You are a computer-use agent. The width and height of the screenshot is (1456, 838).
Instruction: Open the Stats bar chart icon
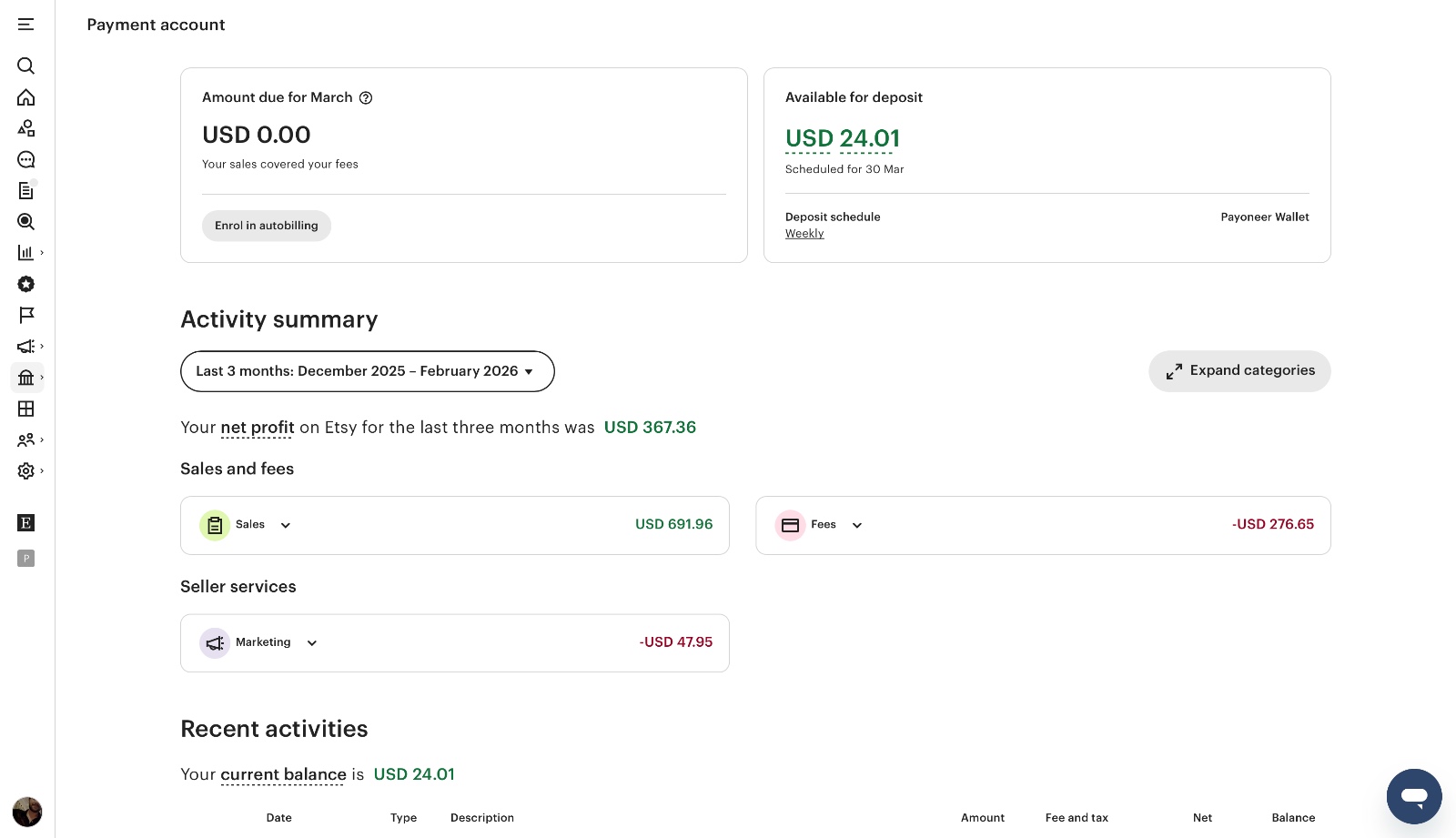coord(25,253)
